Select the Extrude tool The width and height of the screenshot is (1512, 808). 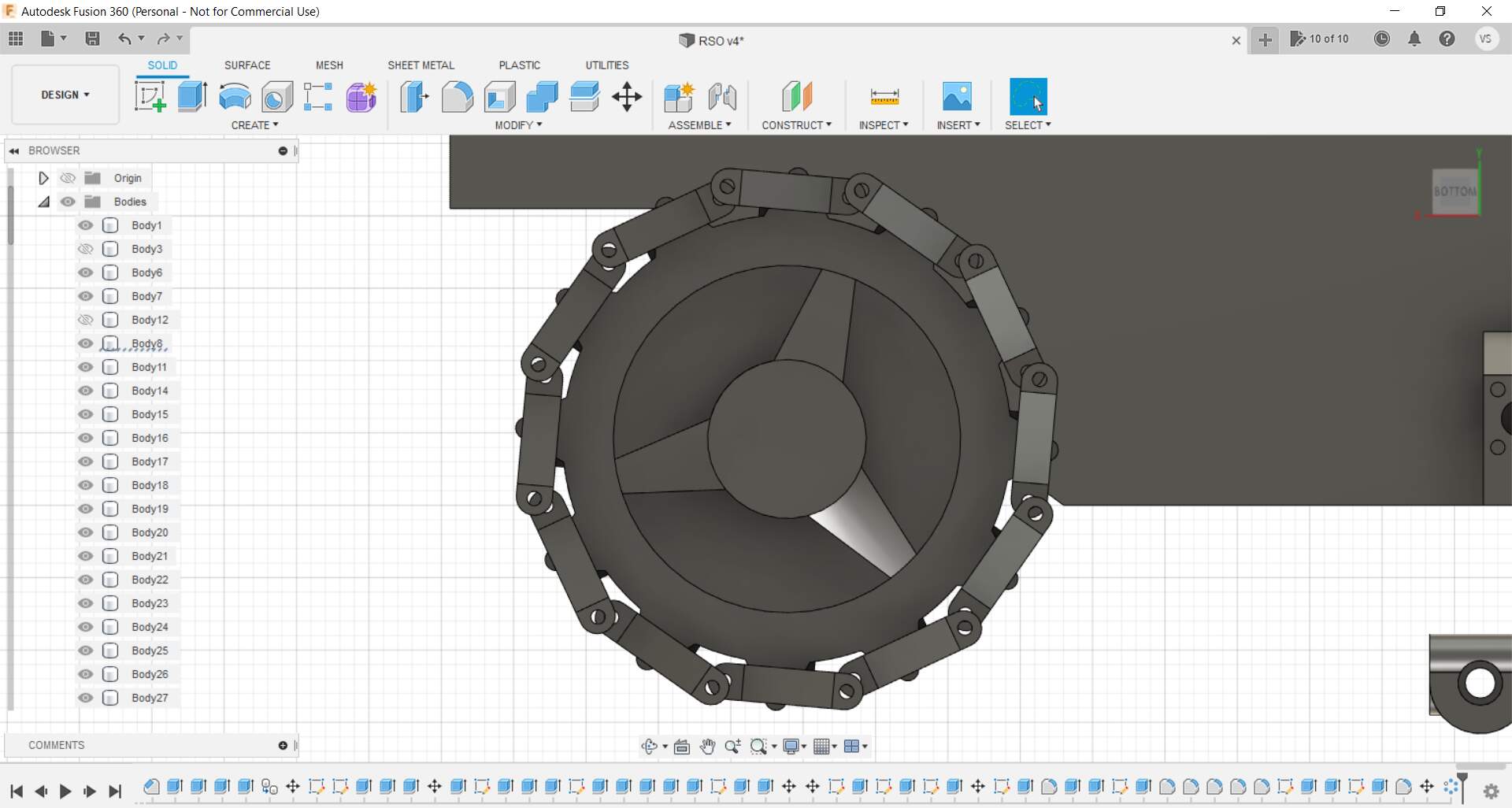pos(192,97)
